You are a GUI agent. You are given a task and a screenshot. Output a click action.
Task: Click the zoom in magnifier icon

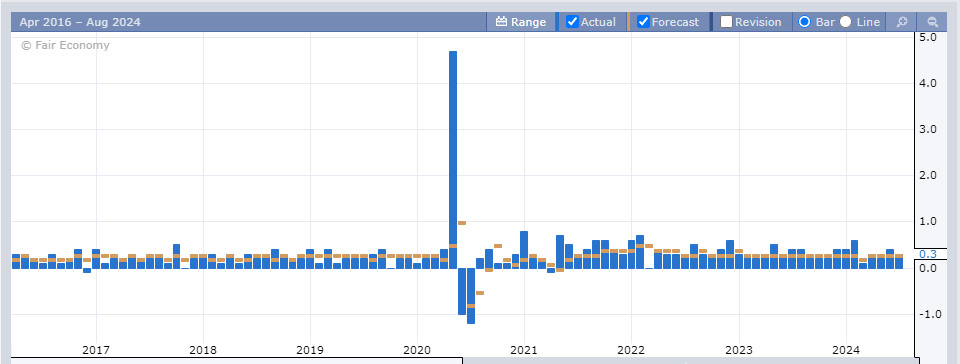[902, 22]
